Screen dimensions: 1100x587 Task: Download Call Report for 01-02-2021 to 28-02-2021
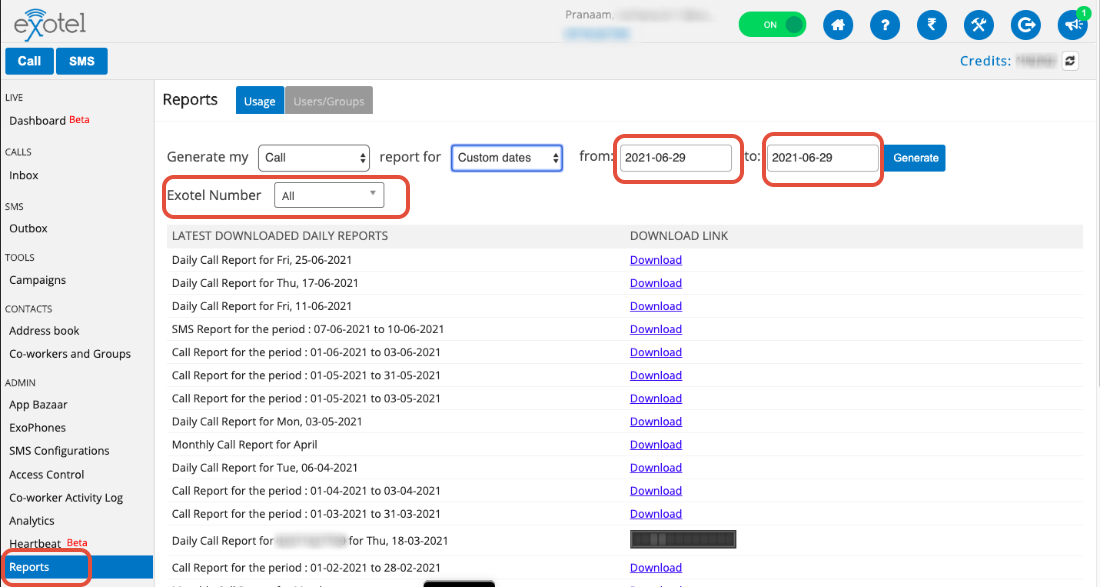[655, 568]
